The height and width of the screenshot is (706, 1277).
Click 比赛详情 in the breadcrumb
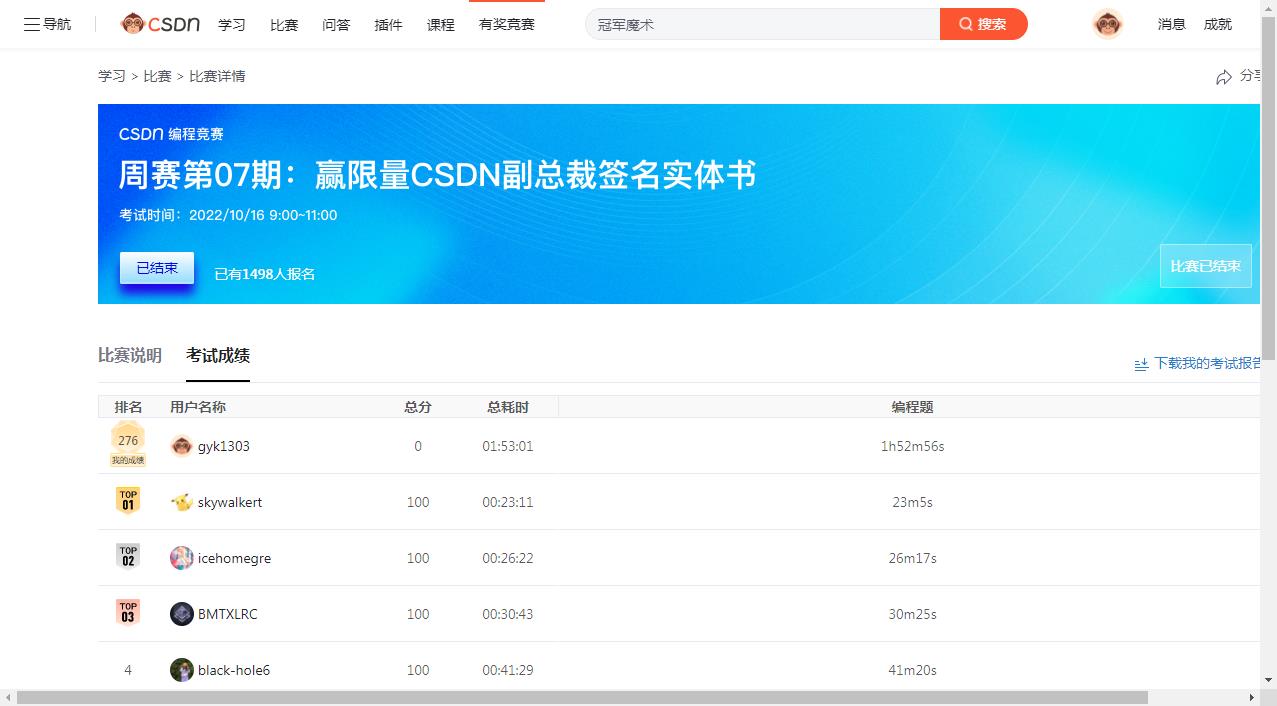click(217, 76)
